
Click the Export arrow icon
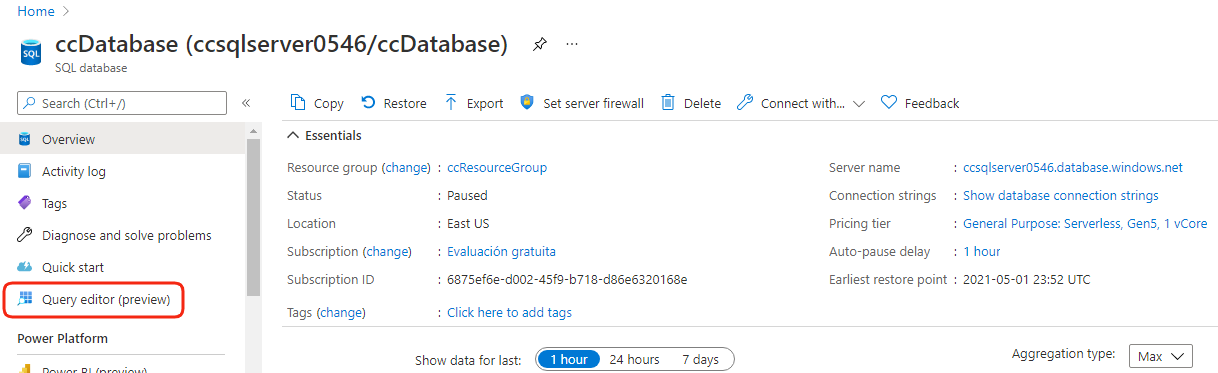(451, 103)
